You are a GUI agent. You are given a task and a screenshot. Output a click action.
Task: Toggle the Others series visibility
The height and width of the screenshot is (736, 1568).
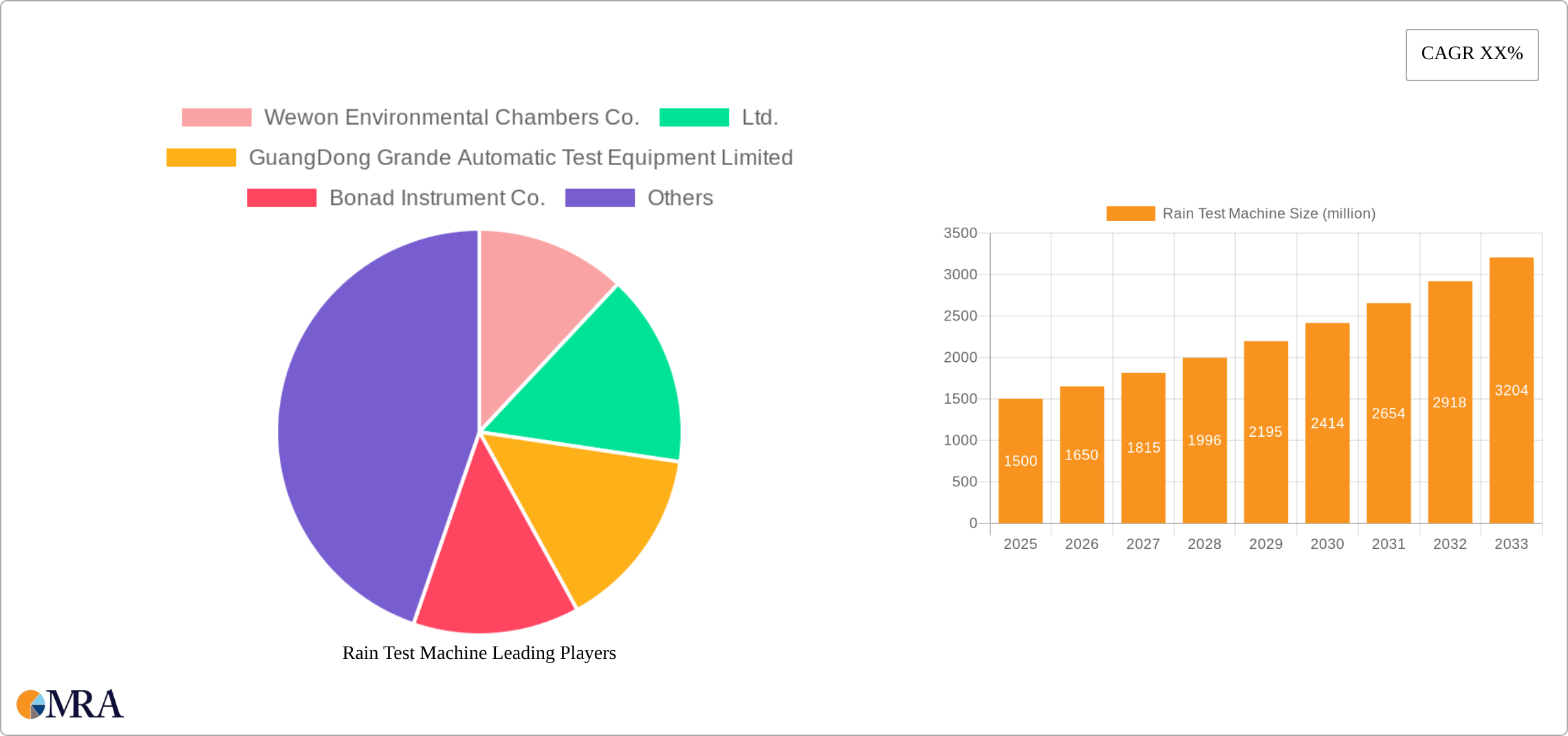point(681,198)
